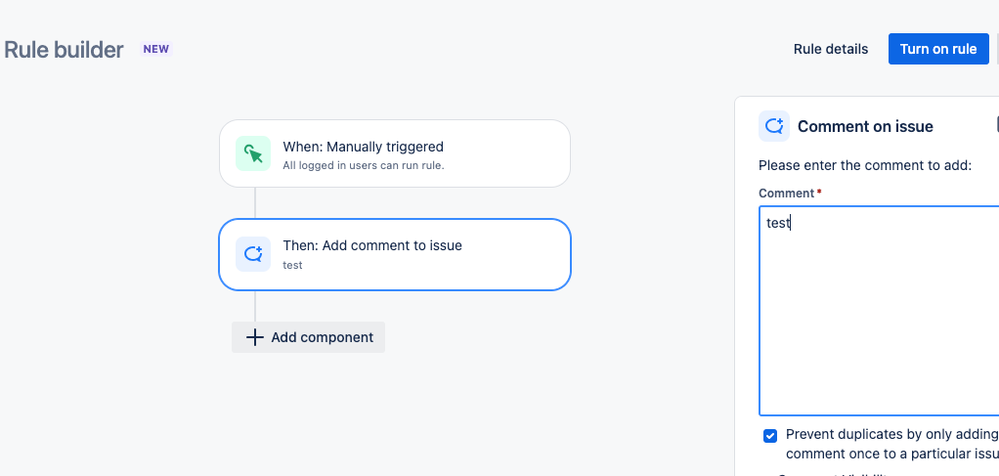This screenshot has height=476, width=999.
Task: Click the Prevent duplicates label text
Action: [x=892, y=444]
